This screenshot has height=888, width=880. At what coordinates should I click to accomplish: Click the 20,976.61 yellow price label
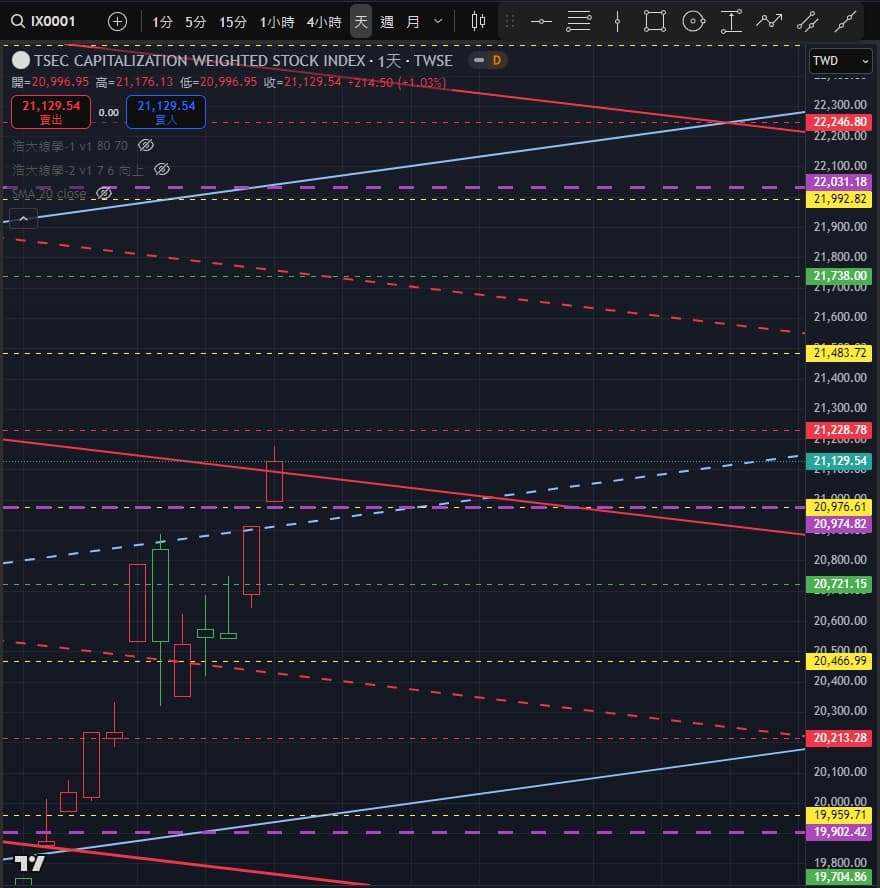pos(839,507)
